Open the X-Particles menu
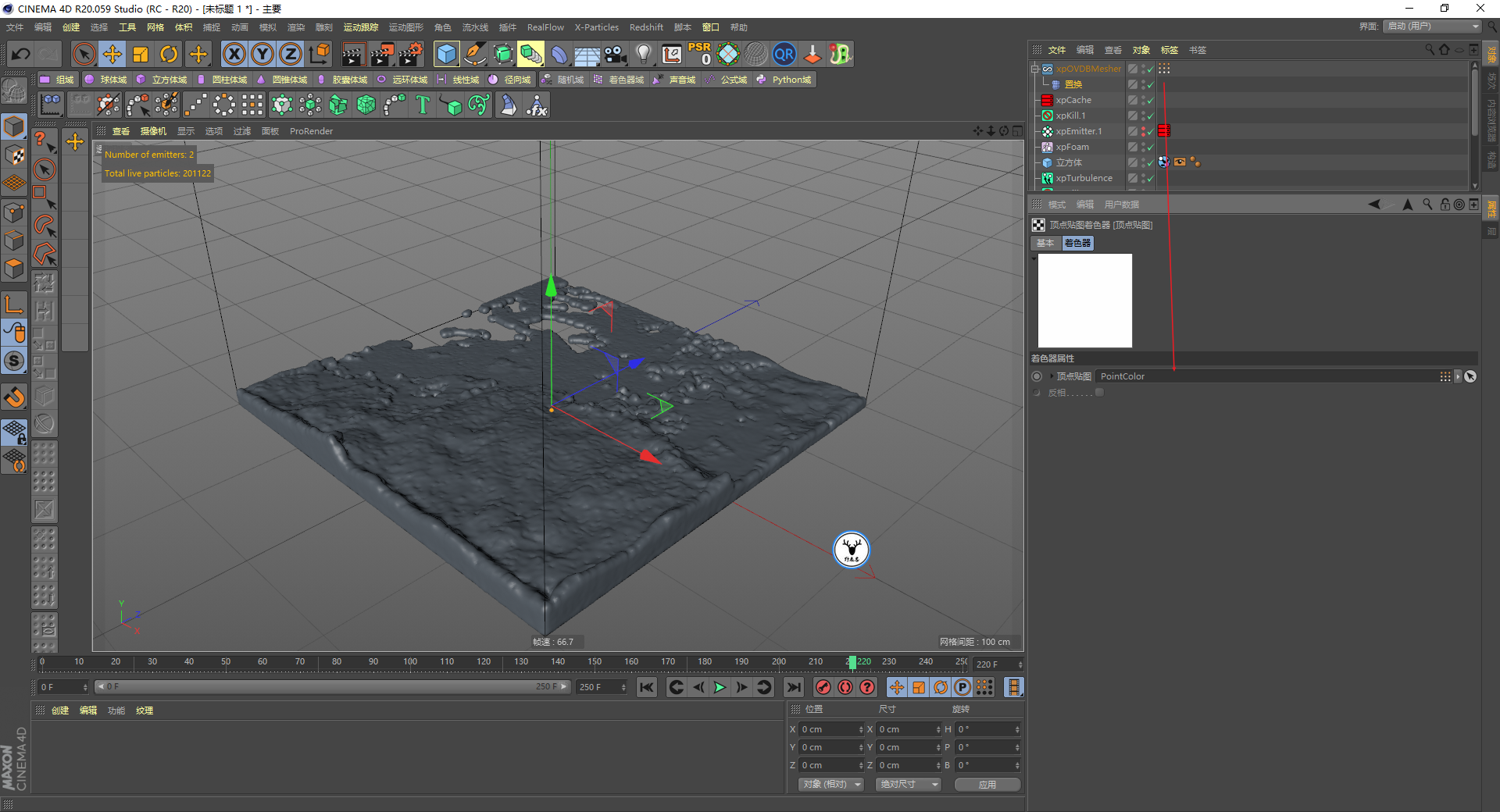Viewport: 1500px width, 812px height. pyautogui.click(x=596, y=27)
